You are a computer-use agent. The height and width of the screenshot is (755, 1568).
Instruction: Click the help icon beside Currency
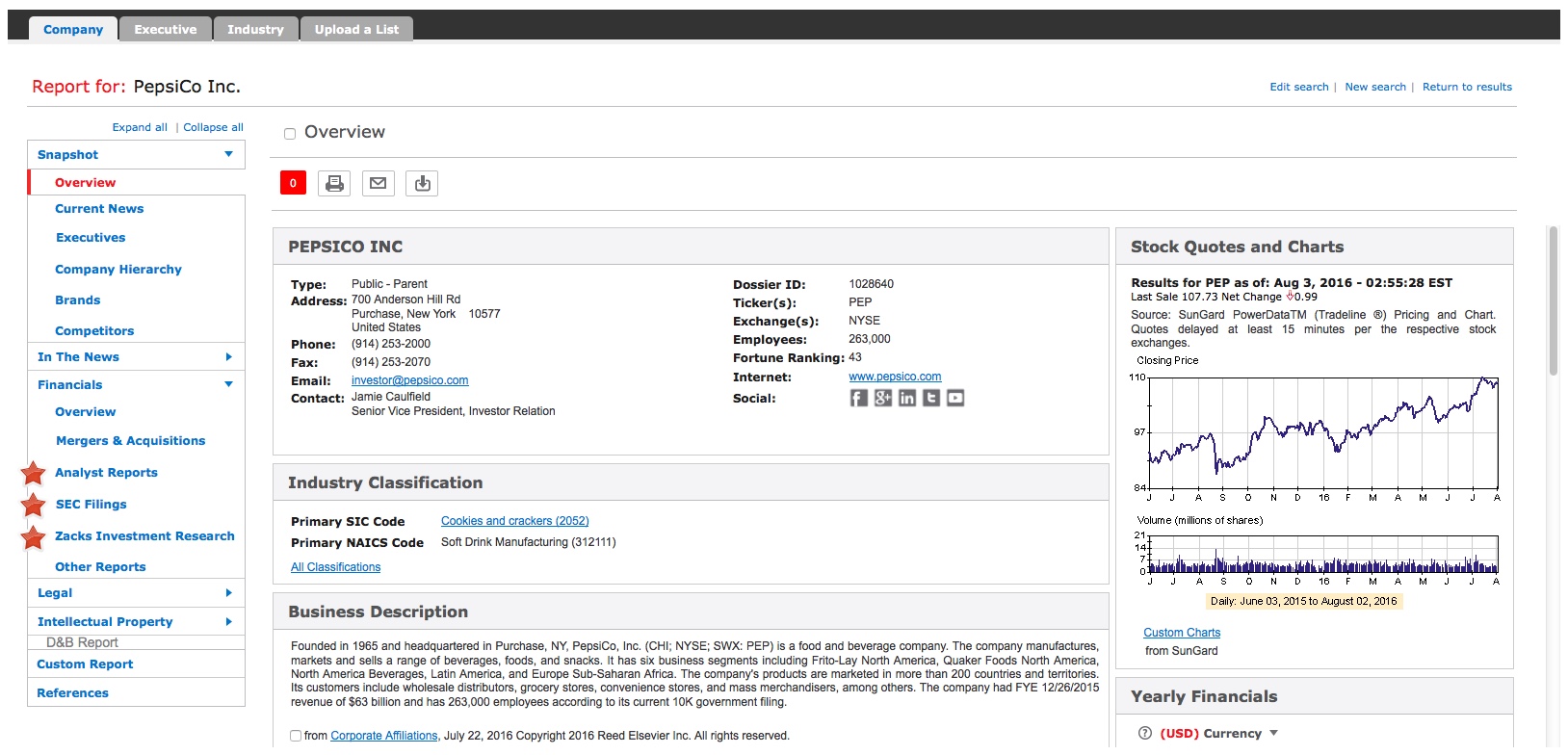pyautogui.click(x=1144, y=733)
